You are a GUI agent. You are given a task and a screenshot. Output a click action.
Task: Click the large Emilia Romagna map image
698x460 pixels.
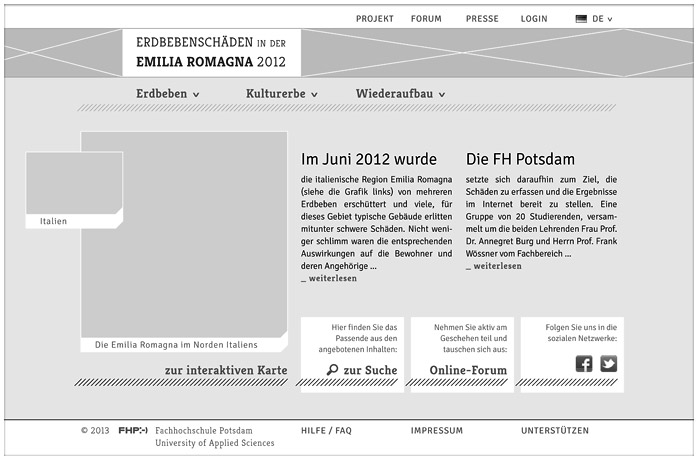184,234
